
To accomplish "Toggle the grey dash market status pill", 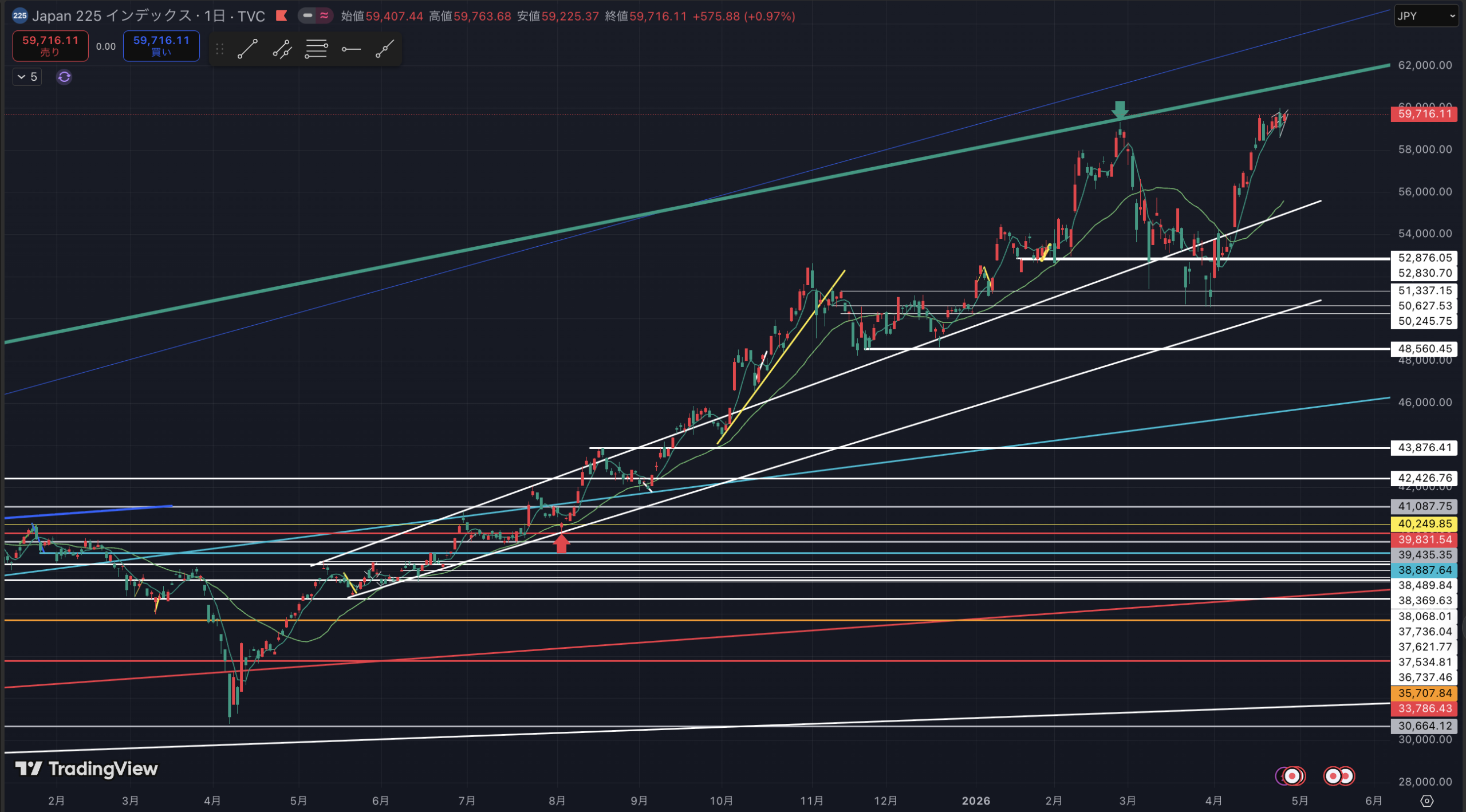I will tap(308, 16).
